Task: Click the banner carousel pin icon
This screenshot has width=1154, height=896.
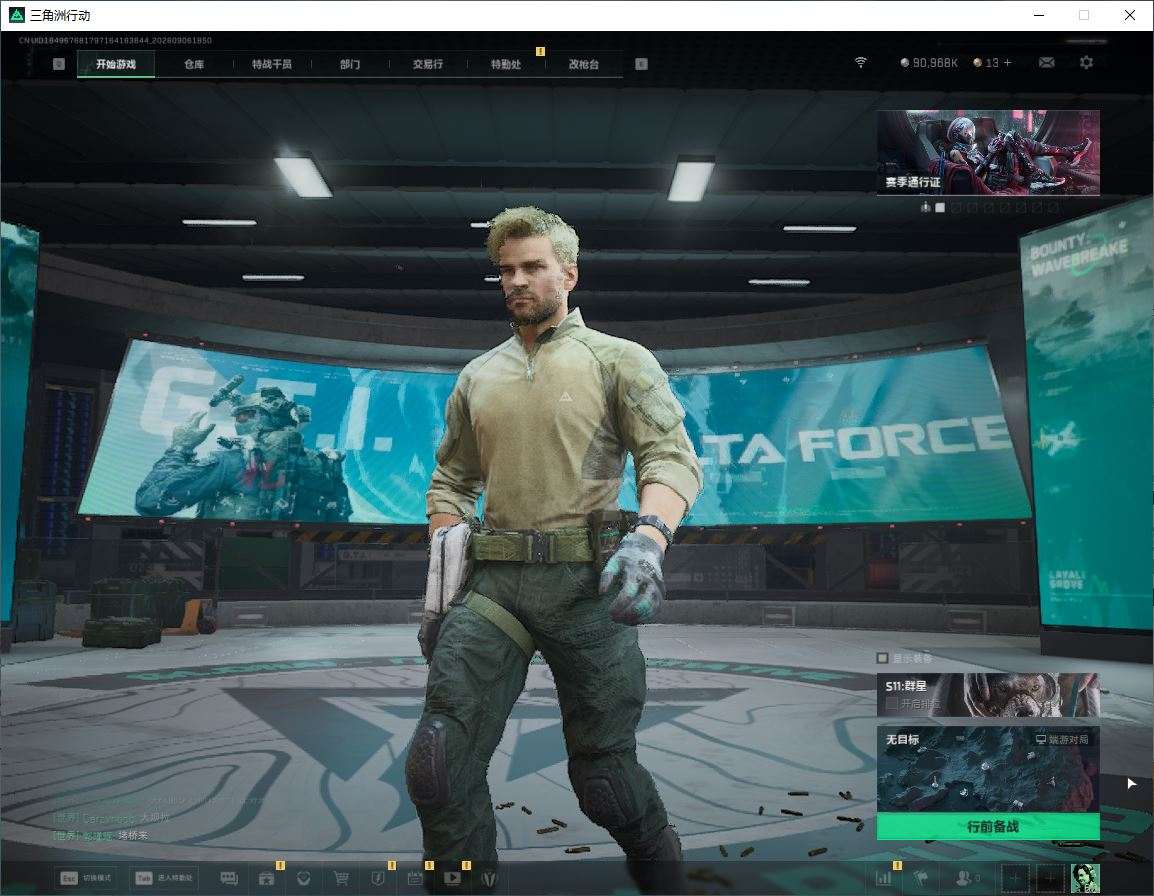Action: click(x=925, y=208)
